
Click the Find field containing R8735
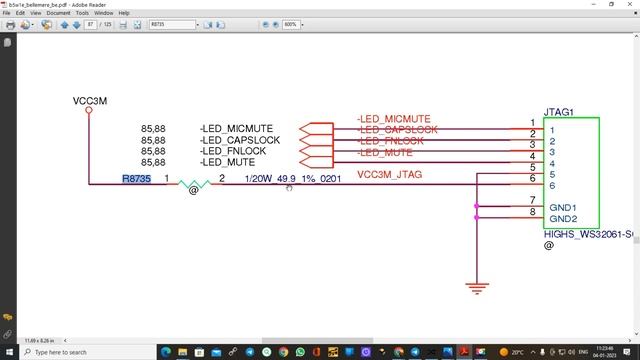tap(172, 24)
